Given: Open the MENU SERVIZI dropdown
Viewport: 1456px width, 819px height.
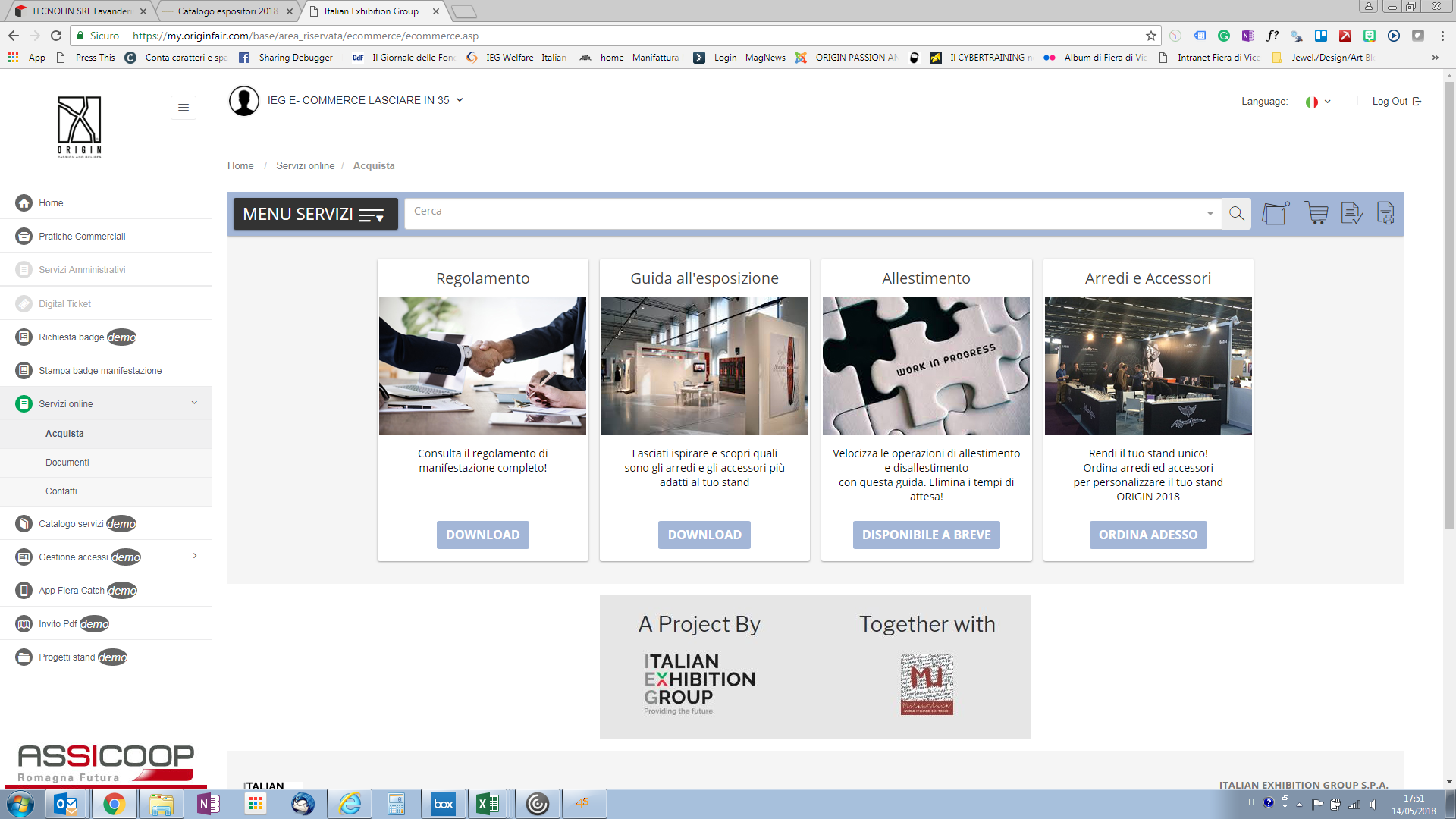Looking at the screenshot, I should click(315, 215).
